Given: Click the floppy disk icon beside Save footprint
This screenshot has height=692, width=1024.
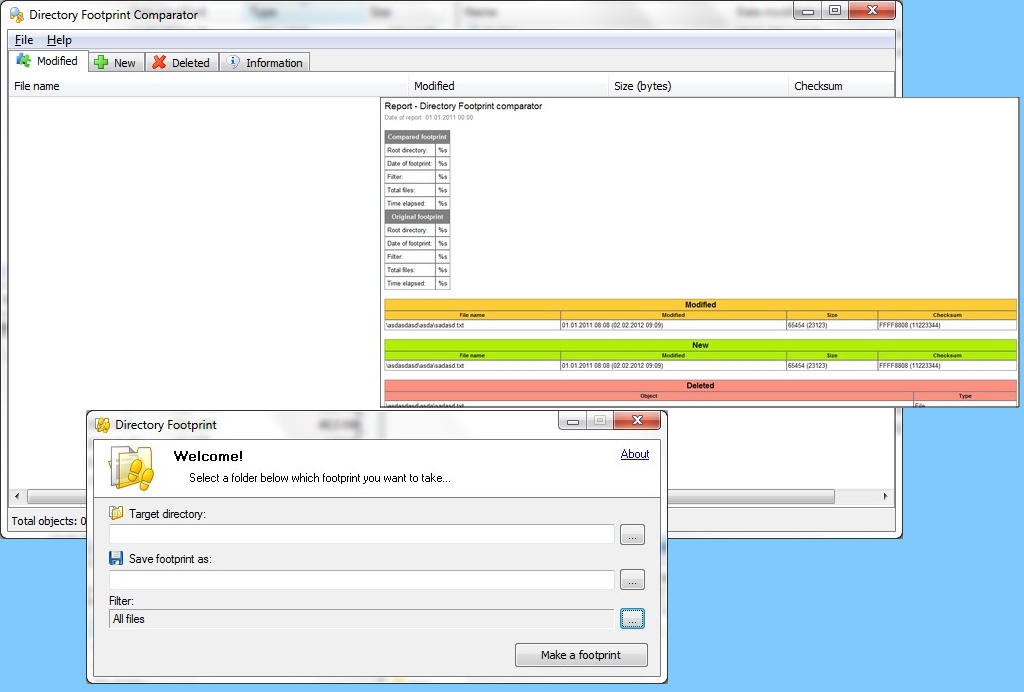Looking at the screenshot, I should point(116,558).
